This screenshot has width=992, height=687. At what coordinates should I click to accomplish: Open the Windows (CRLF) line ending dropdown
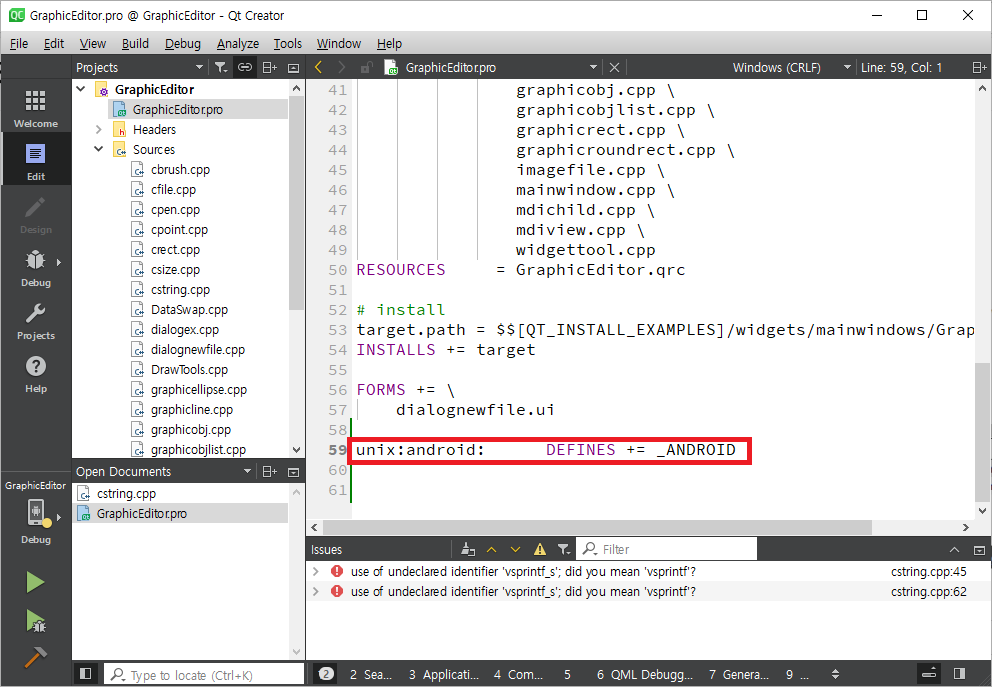coord(791,67)
